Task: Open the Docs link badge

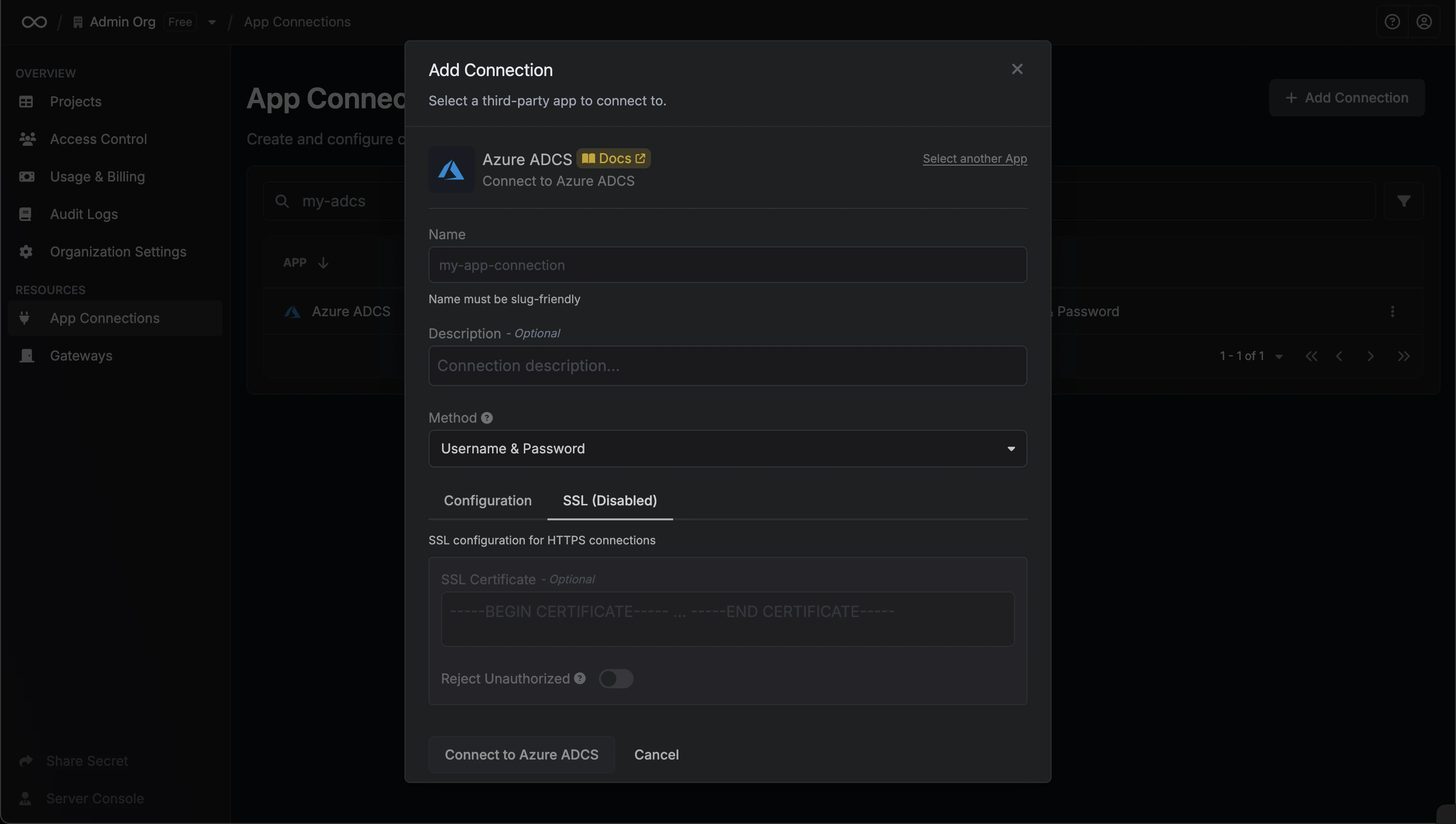Action: click(x=614, y=158)
